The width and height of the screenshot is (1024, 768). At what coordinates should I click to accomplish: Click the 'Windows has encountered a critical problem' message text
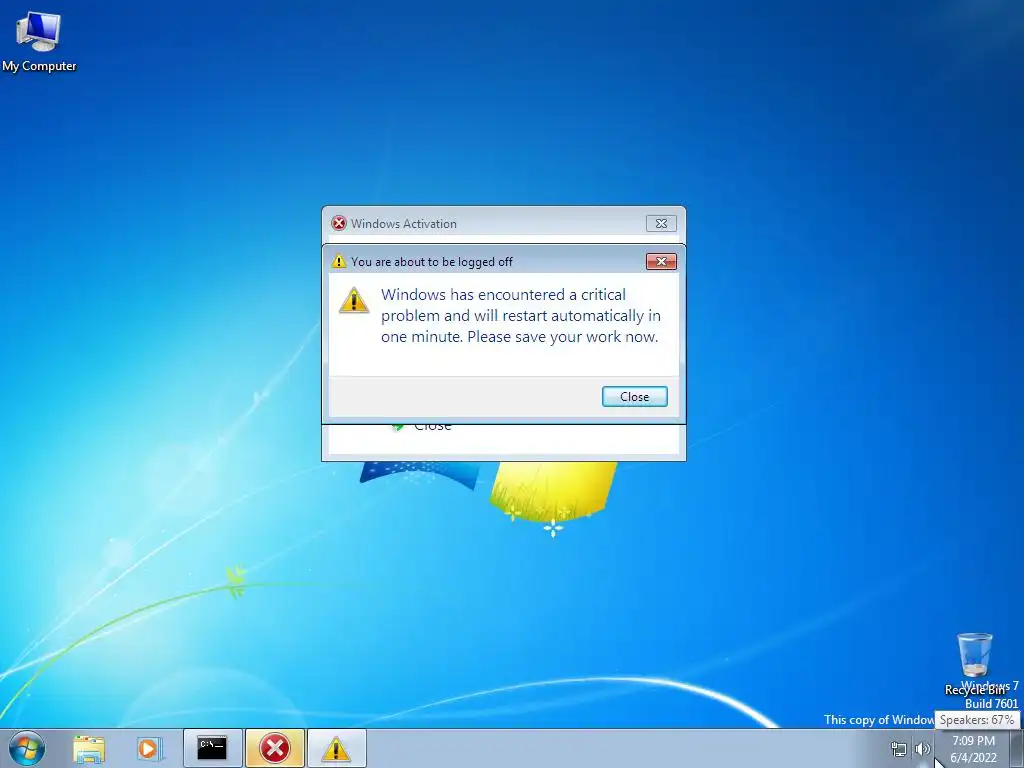(x=520, y=315)
